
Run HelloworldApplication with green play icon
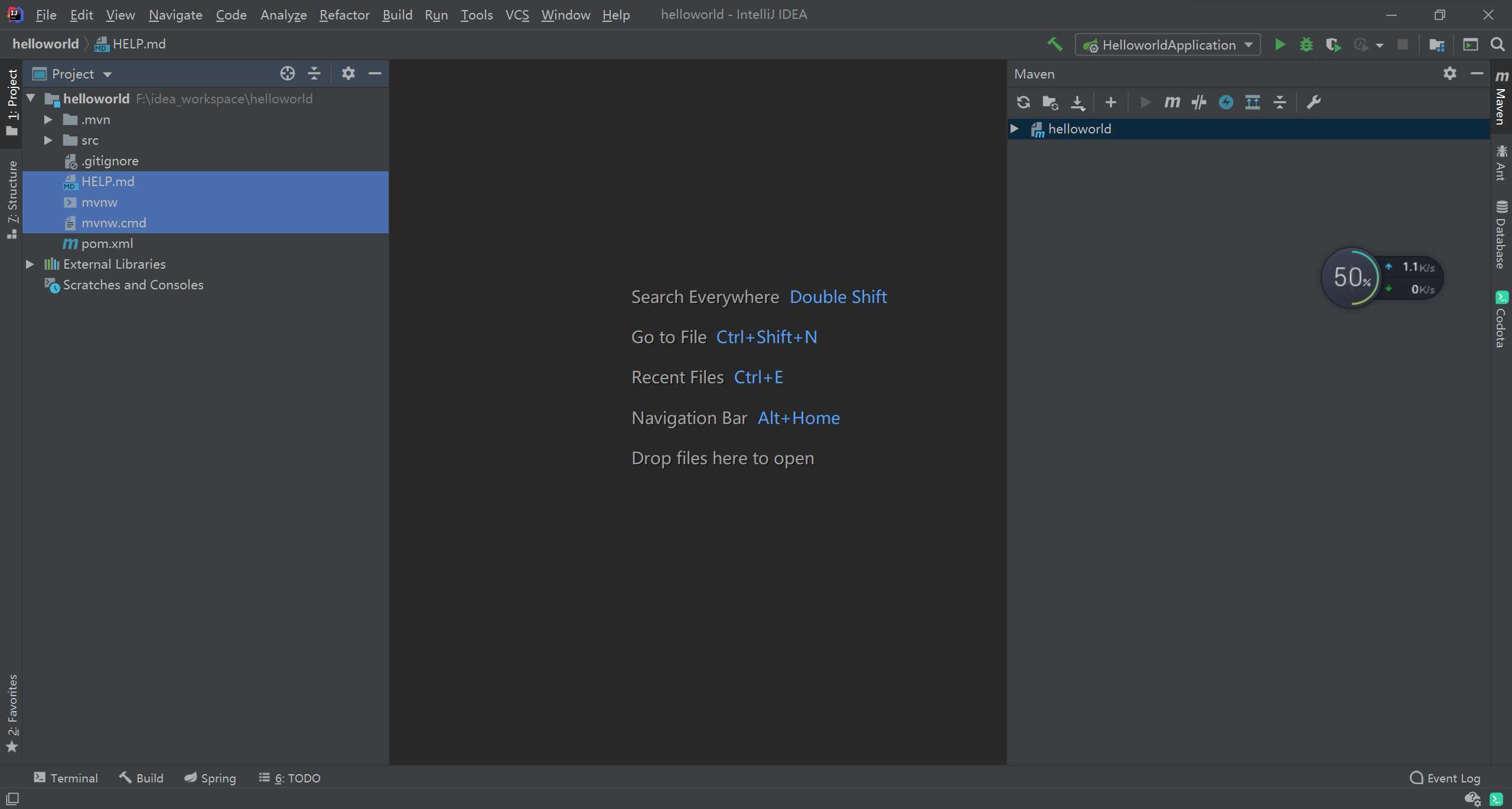(x=1279, y=44)
